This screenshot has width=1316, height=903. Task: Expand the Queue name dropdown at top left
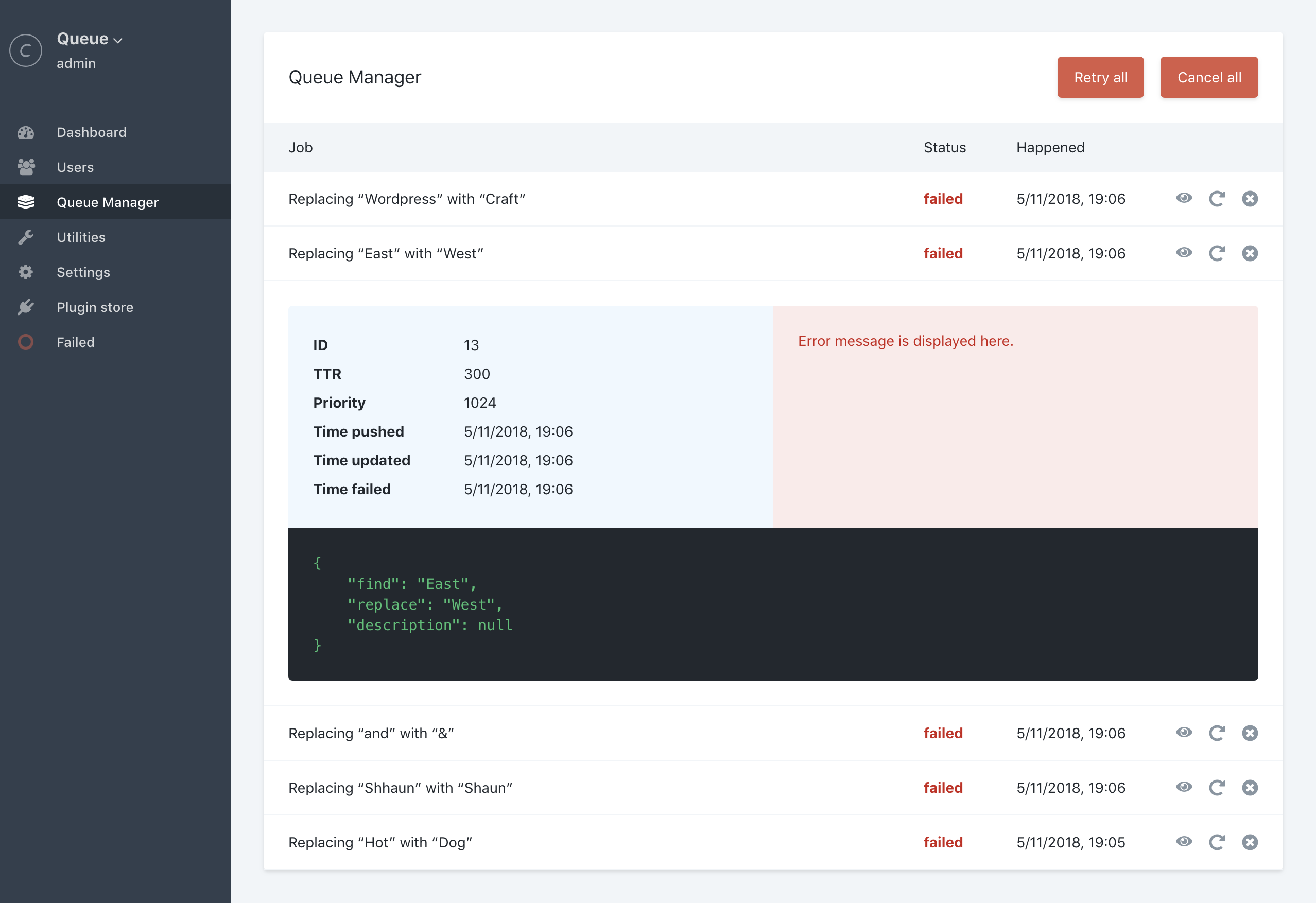[x=90, y=38]
